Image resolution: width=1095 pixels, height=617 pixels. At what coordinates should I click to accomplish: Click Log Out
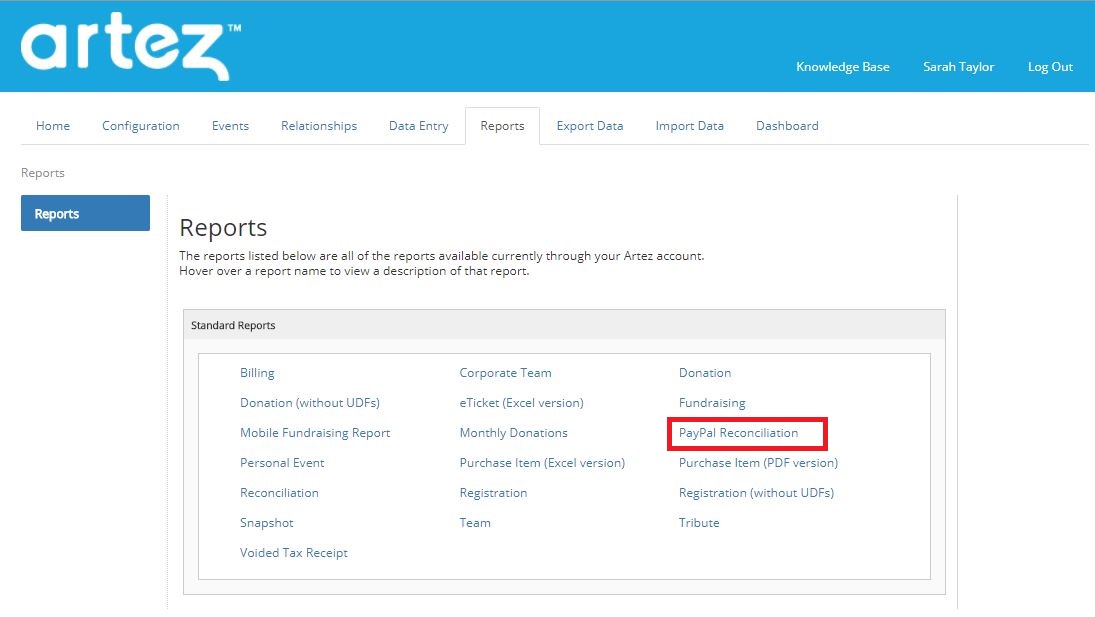tap(1050, 67)
